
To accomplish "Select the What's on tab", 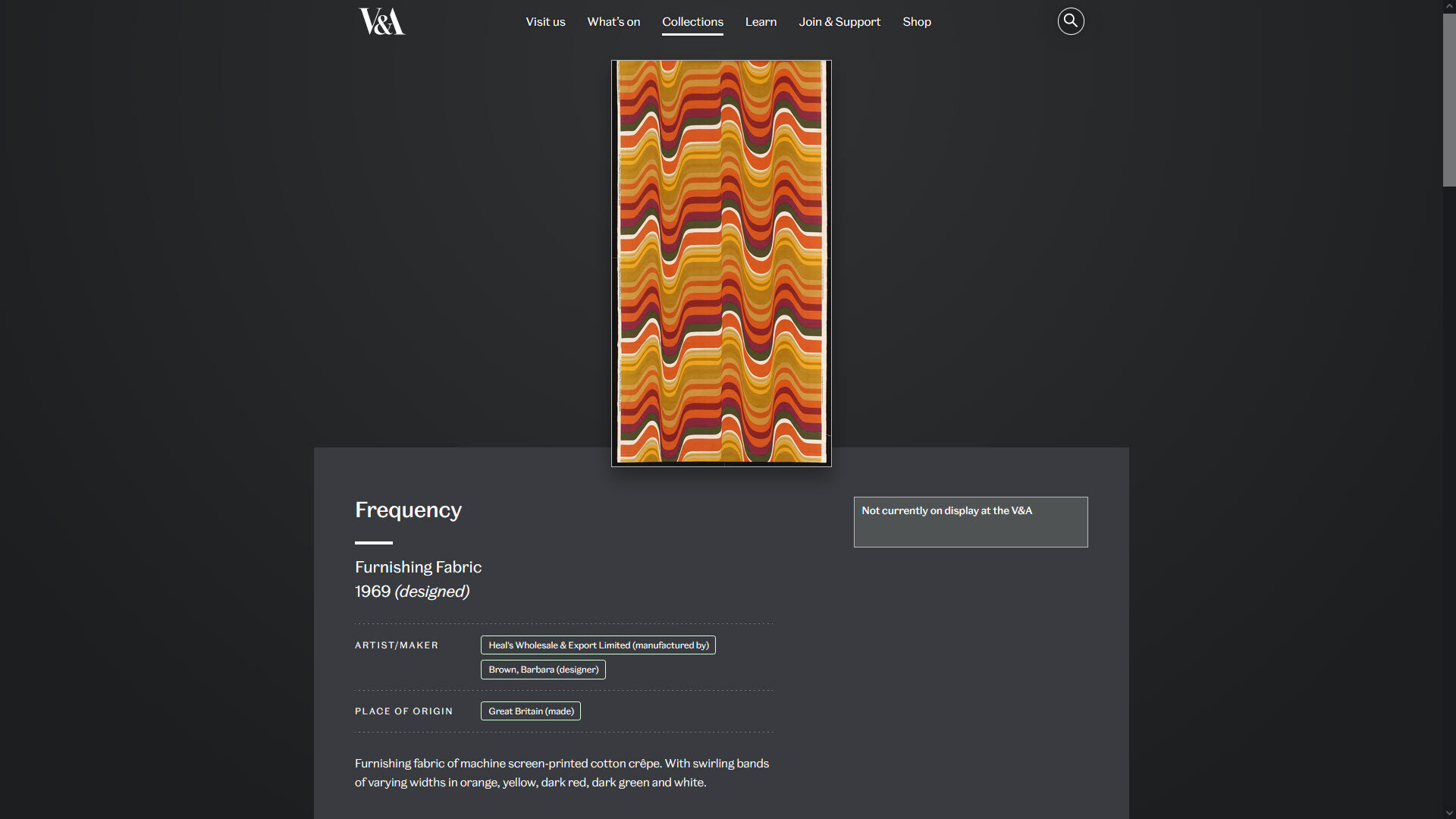I will pos(613,21).
